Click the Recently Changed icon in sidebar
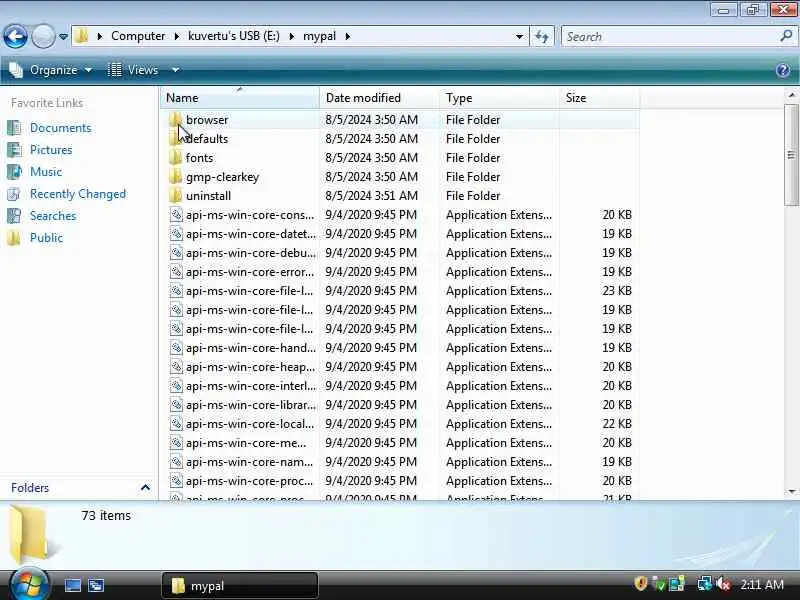The image size is (800, 600). coord(14,194)
